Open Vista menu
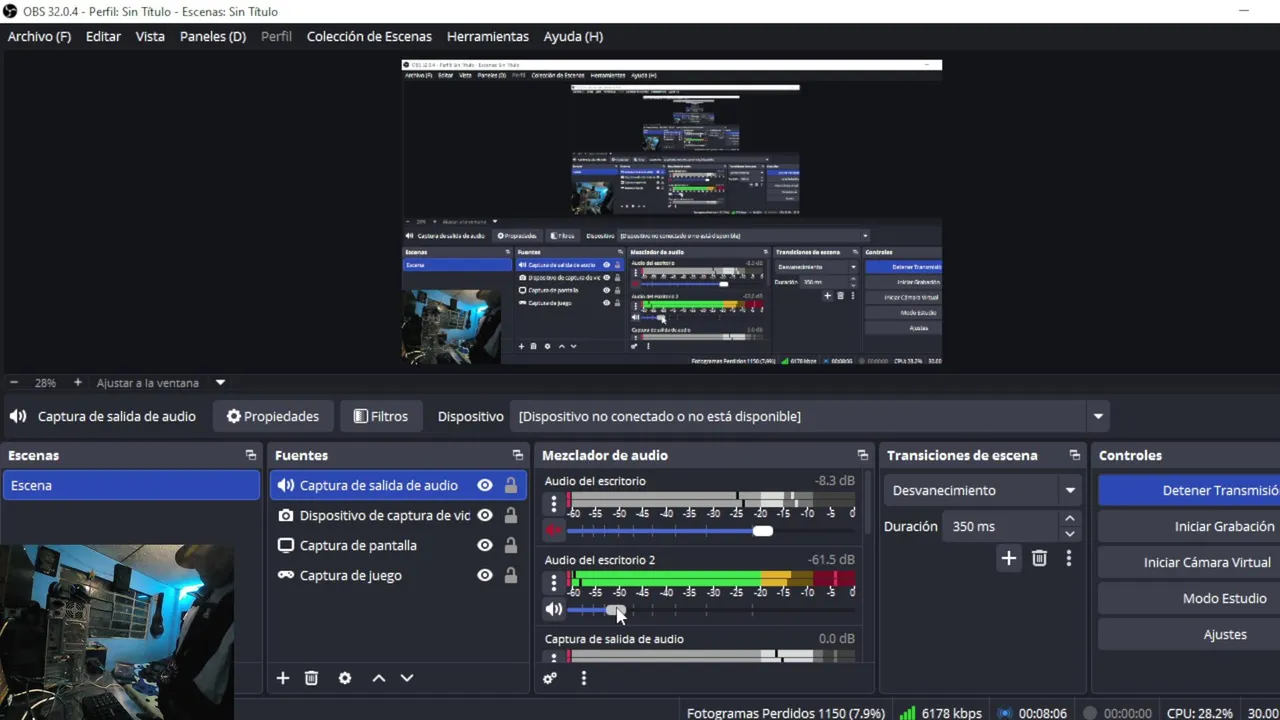Screen dimensions: 1280x720 coord(150,36)
